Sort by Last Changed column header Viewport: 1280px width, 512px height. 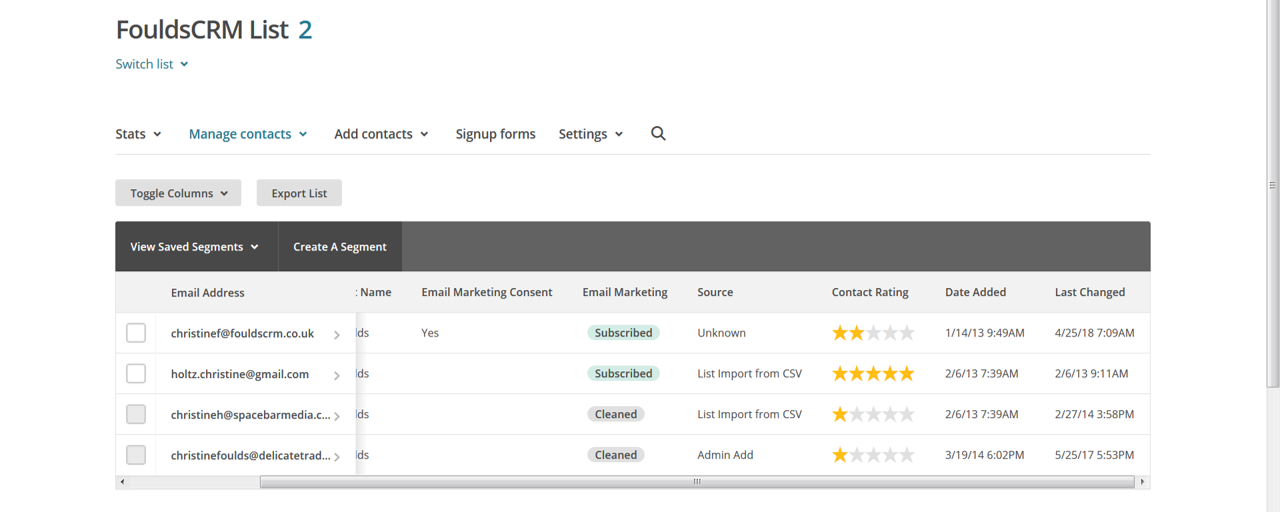(x=1090, y=292)
